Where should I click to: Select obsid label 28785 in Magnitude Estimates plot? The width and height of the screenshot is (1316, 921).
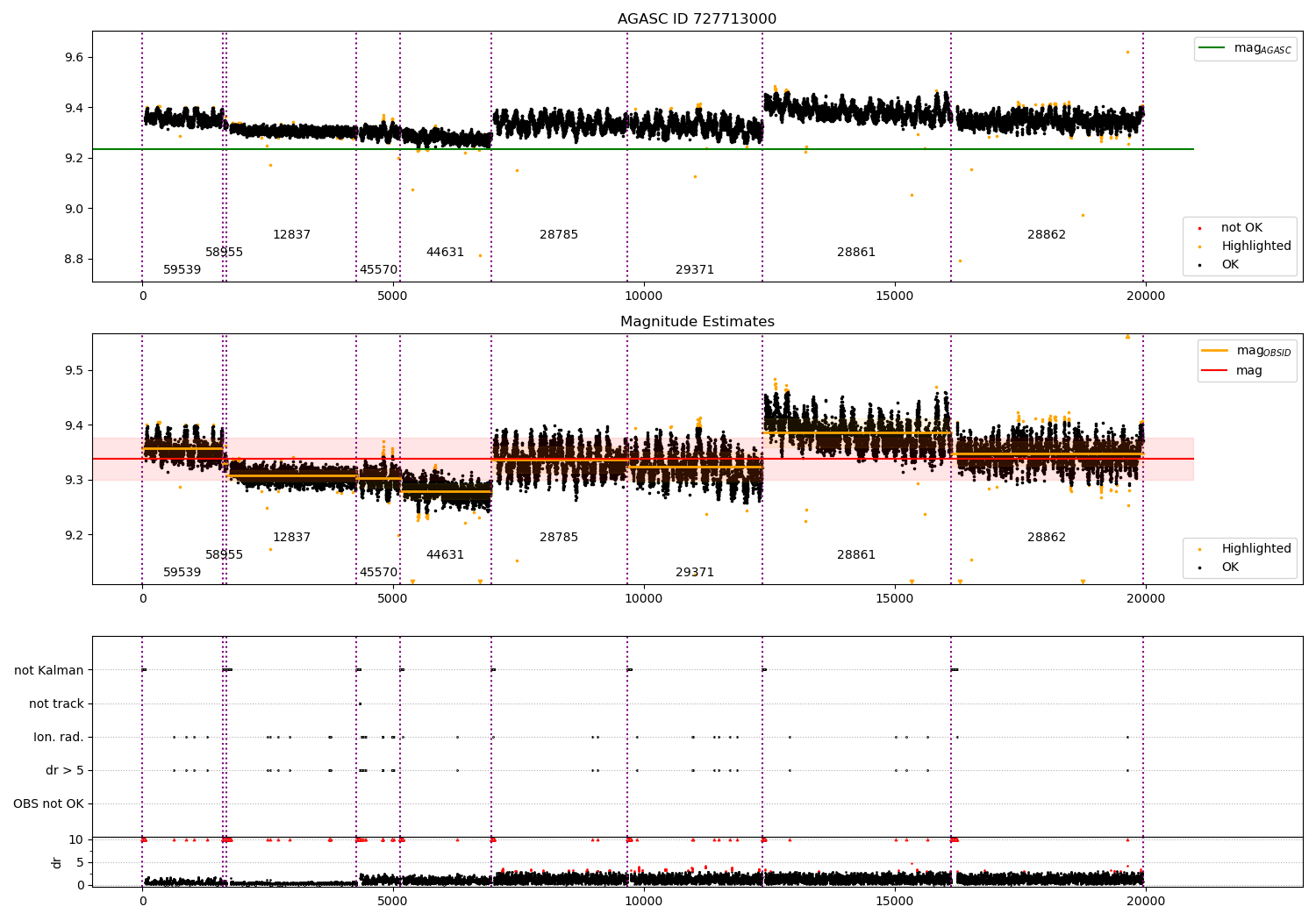[x=559, y=538]
